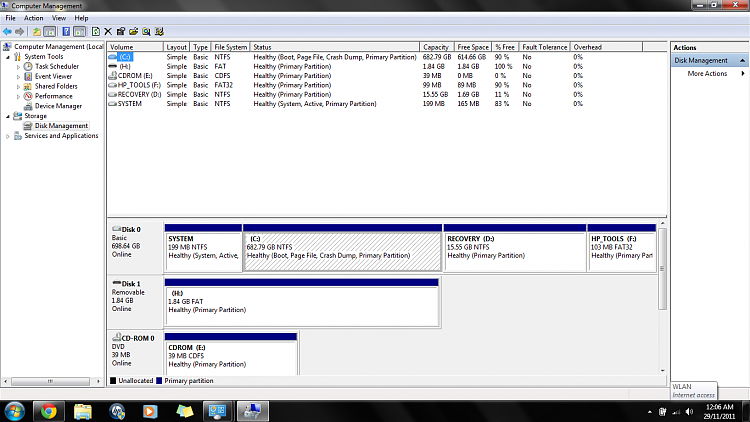The height and width of the screenshot is (422, 750).
Task: Click the CD-ROM 0 label panel
Action: (x=136, y=353)
